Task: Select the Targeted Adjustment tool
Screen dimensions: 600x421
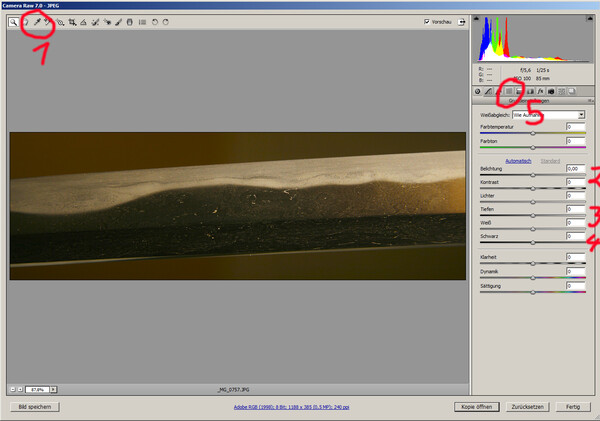Action: click(x=60, y=22)
